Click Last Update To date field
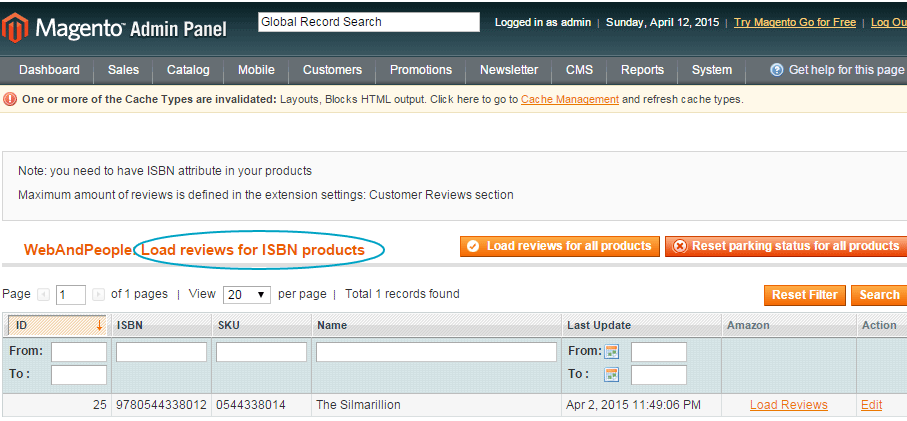Image resolution: width=907 pixels, height=421 pixels. (x=659, y=375)
